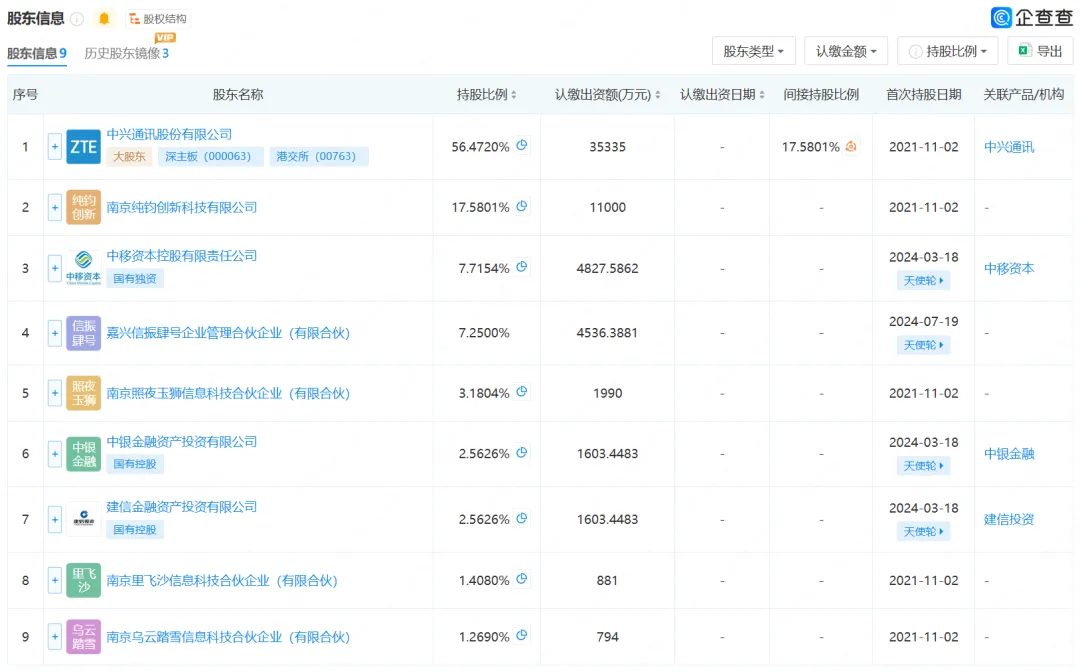Select the 股东信息 9 tab
The image size is (1080, 672).
(37, 53)
